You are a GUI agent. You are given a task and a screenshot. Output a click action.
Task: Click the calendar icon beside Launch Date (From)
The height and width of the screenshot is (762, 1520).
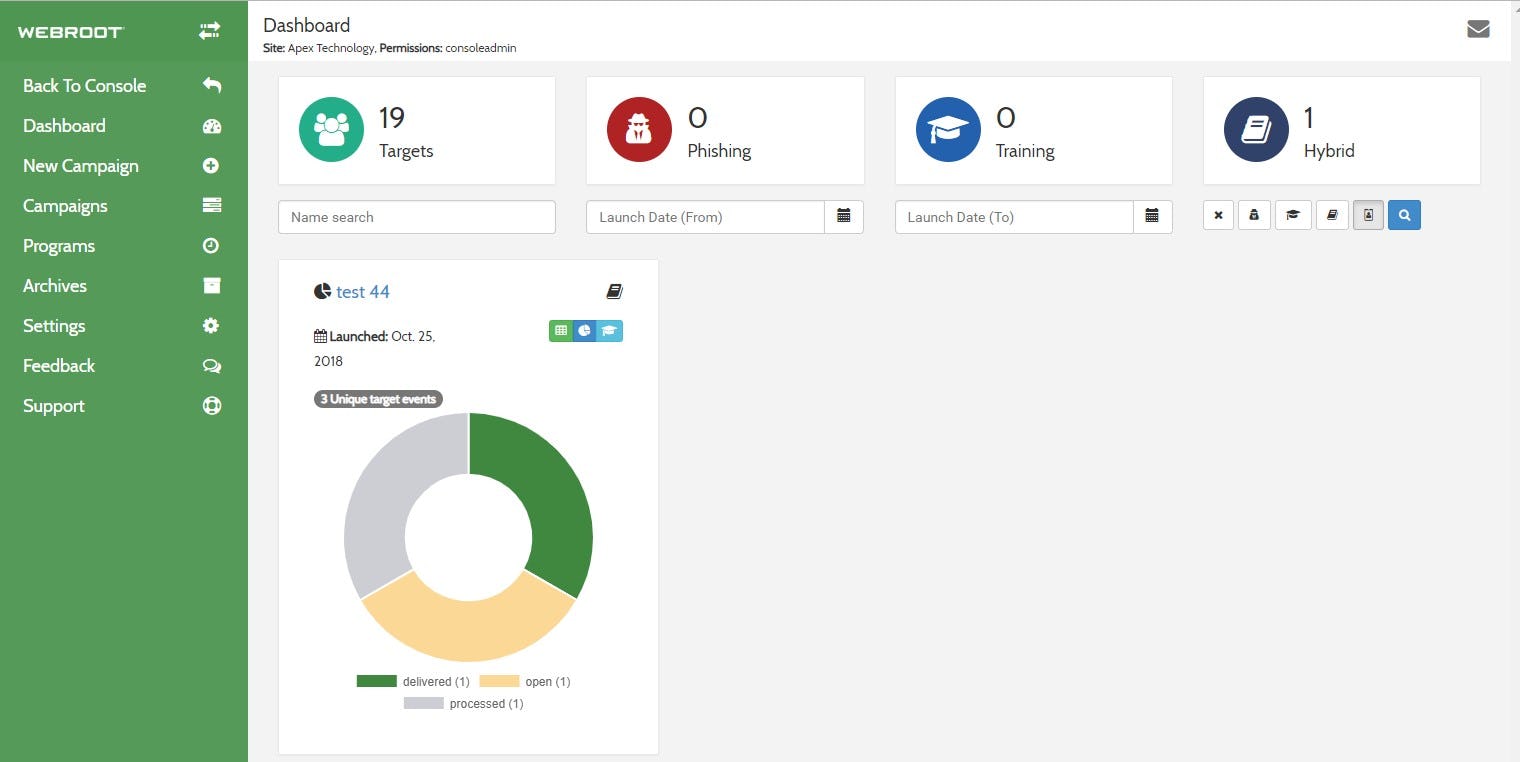(x=845, y=216)
